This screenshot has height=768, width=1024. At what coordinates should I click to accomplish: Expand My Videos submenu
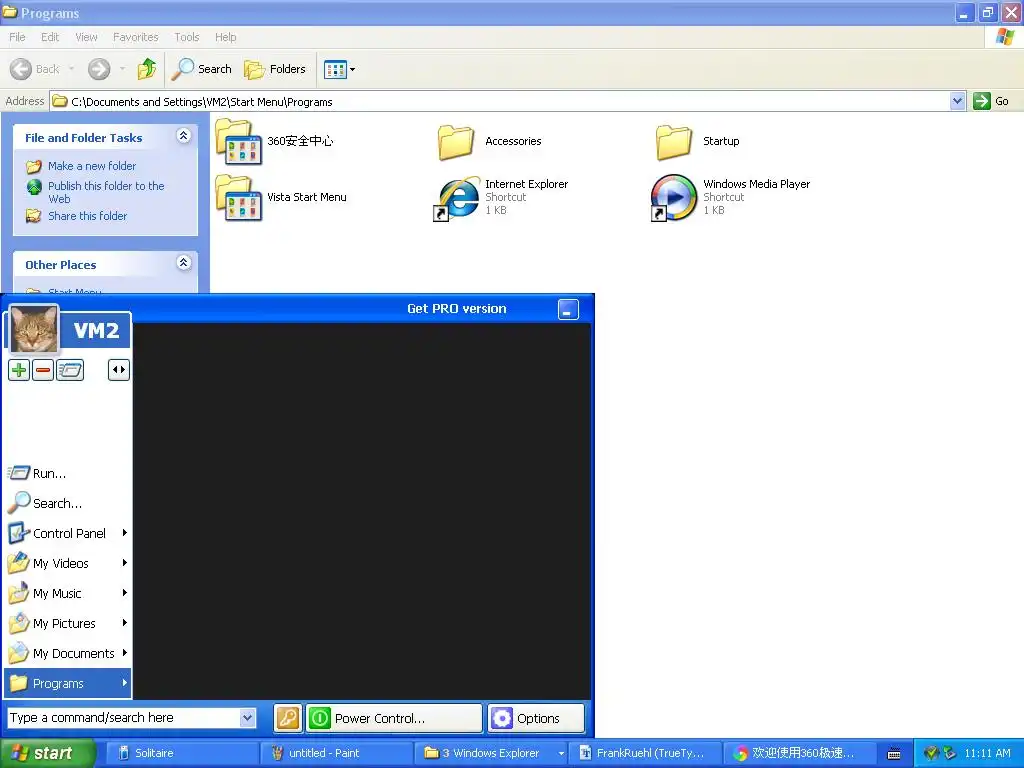point(68,564)
